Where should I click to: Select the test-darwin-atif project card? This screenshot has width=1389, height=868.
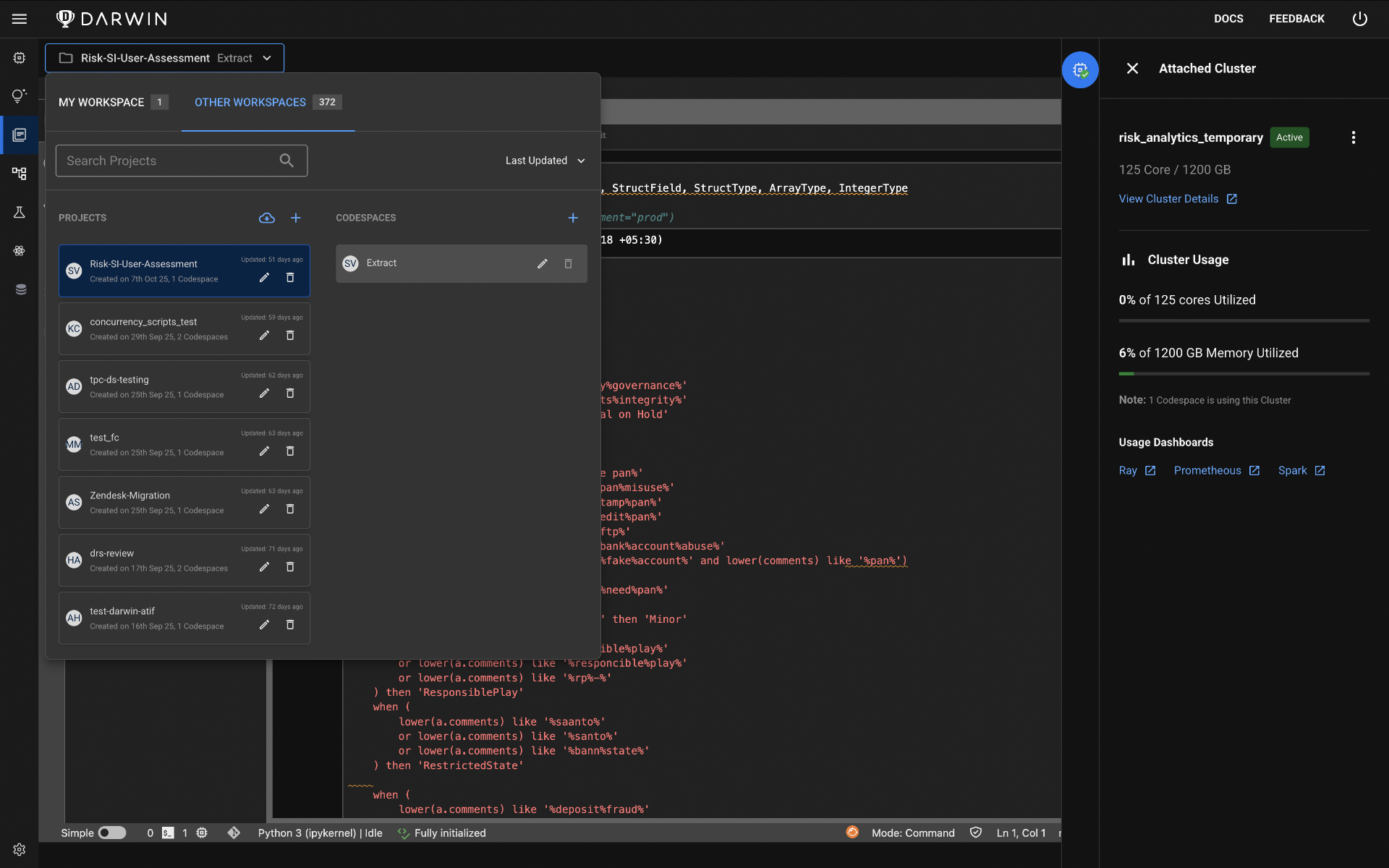coord(184,618)
